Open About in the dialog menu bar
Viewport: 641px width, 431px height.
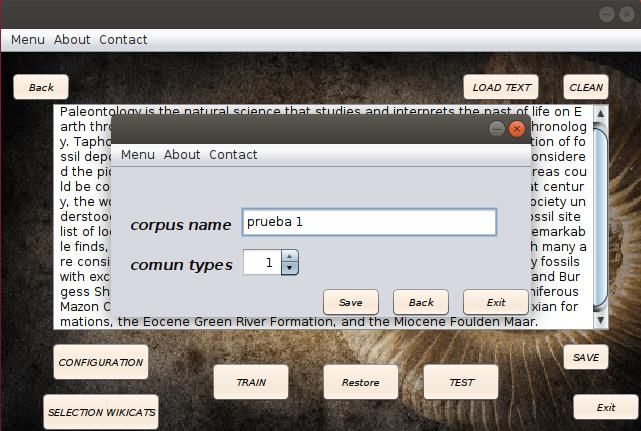(181, 155)
